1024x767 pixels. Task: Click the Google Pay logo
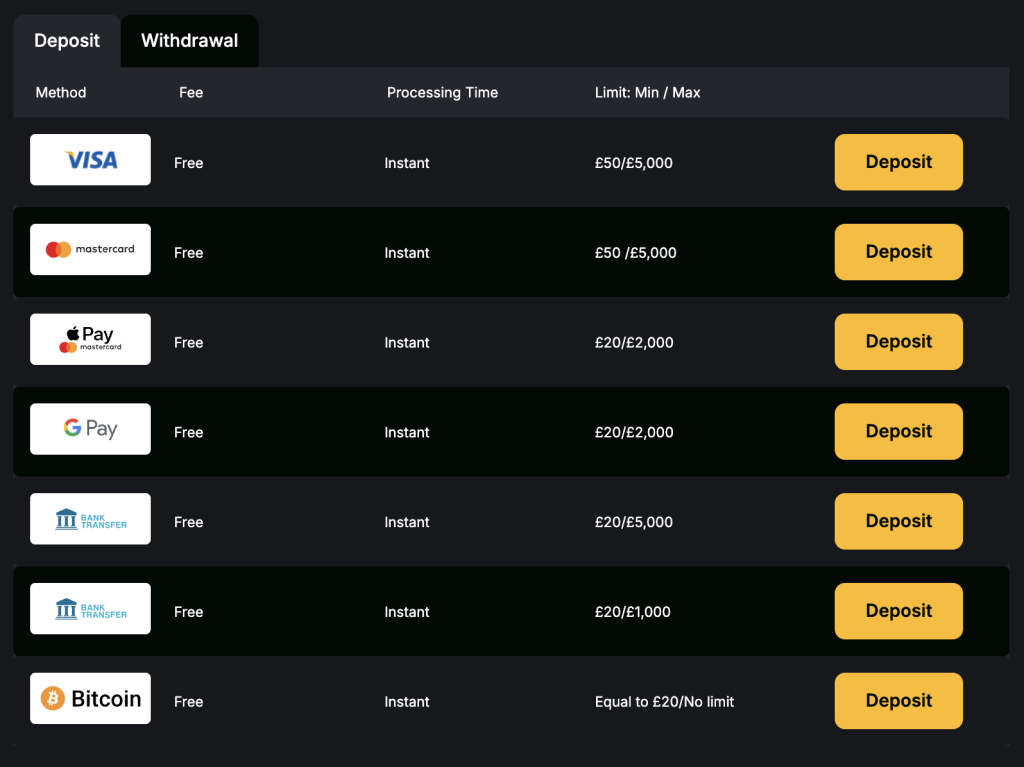click(90, 428)
